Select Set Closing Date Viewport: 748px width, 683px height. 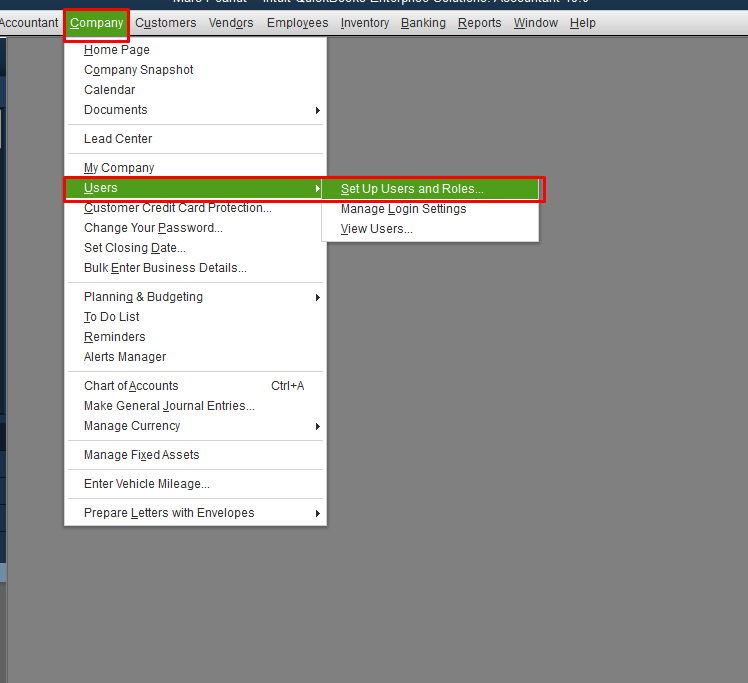(x=195, y=248)
